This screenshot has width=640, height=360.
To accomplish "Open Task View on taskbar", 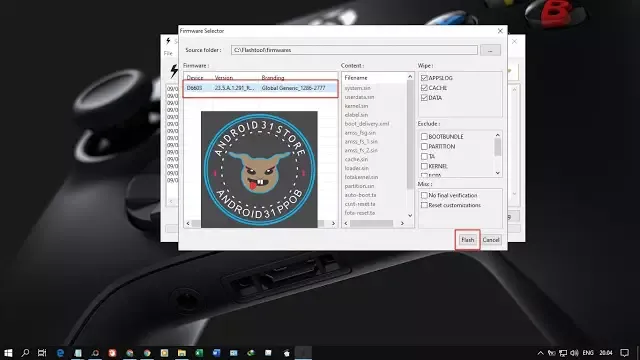I will tap(42, 353).
